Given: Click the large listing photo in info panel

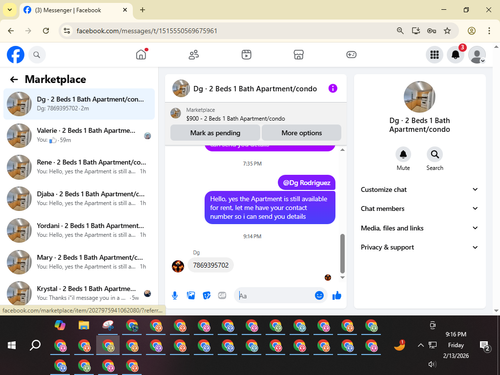Looking at the screenshot, I should [419, 97].
